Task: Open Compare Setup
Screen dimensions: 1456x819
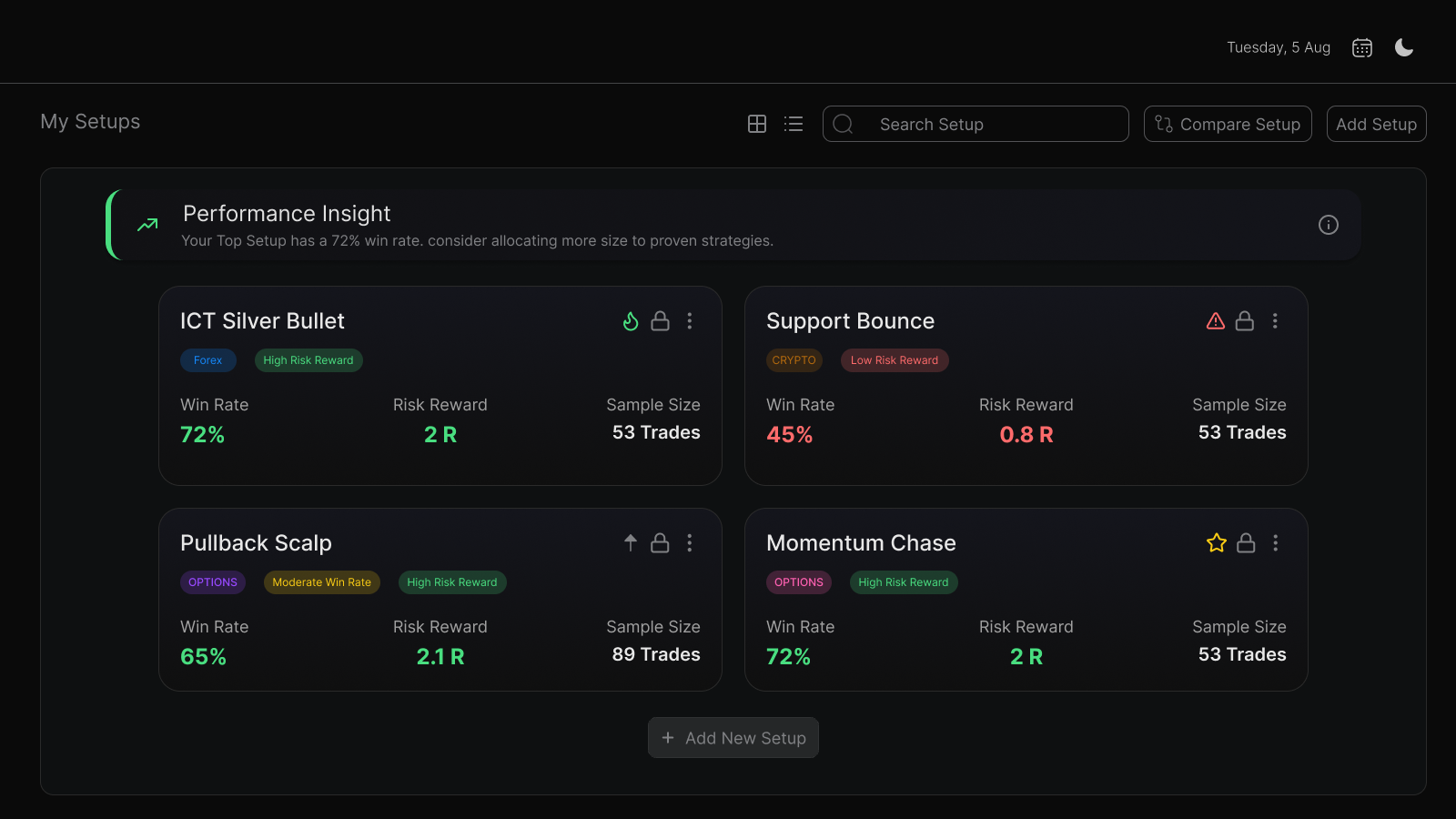Action: point(1227,124)
